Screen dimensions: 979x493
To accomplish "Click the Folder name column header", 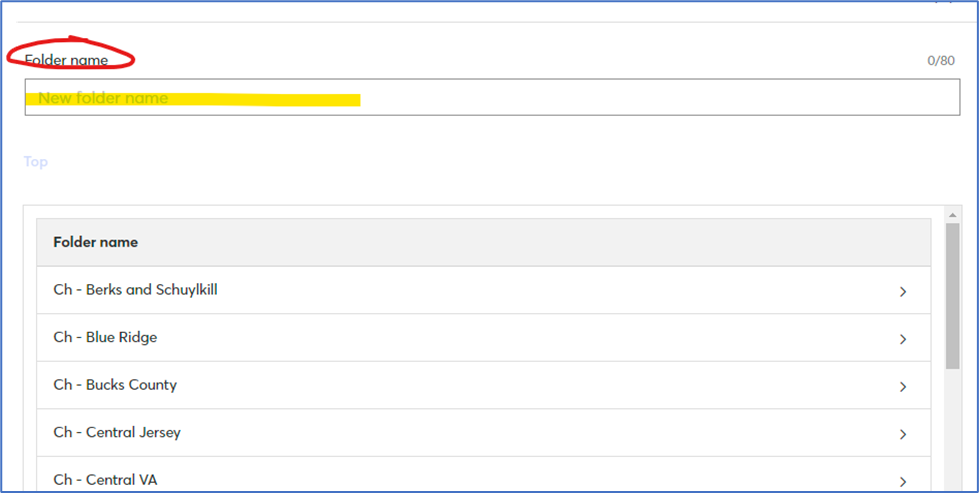I will (x=96, y=242).
